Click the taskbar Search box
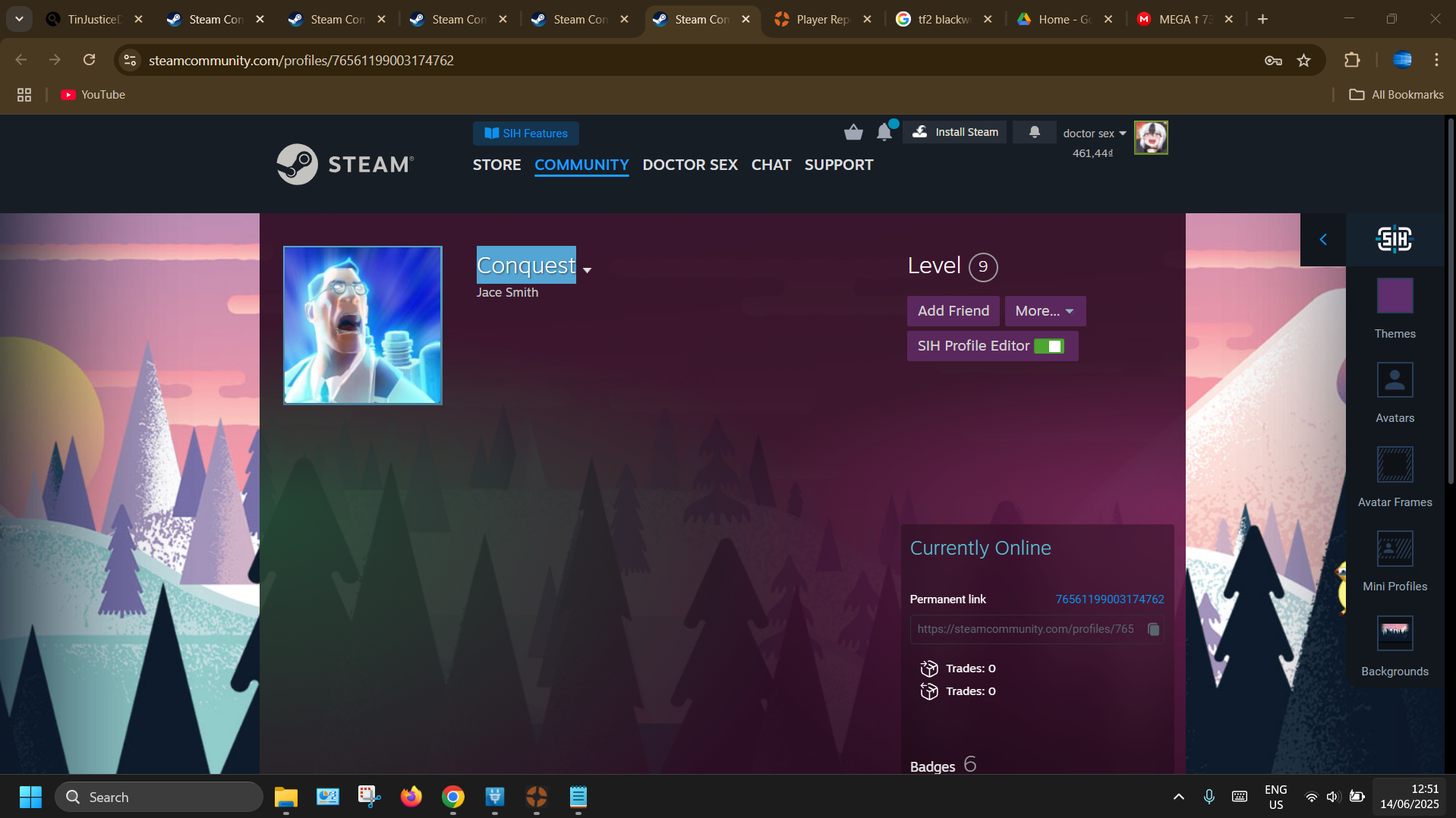The width and height of the screenshot is (1456, 818). pyautogui.click(x=159, y=798)
